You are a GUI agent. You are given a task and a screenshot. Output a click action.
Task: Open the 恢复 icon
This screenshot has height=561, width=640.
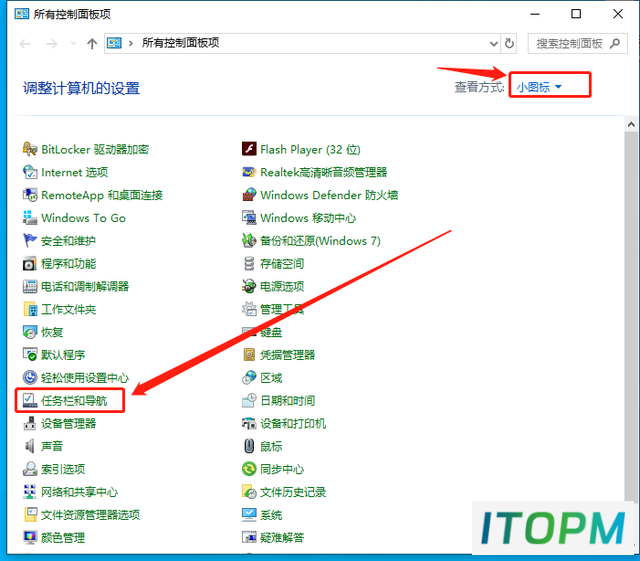30,332
